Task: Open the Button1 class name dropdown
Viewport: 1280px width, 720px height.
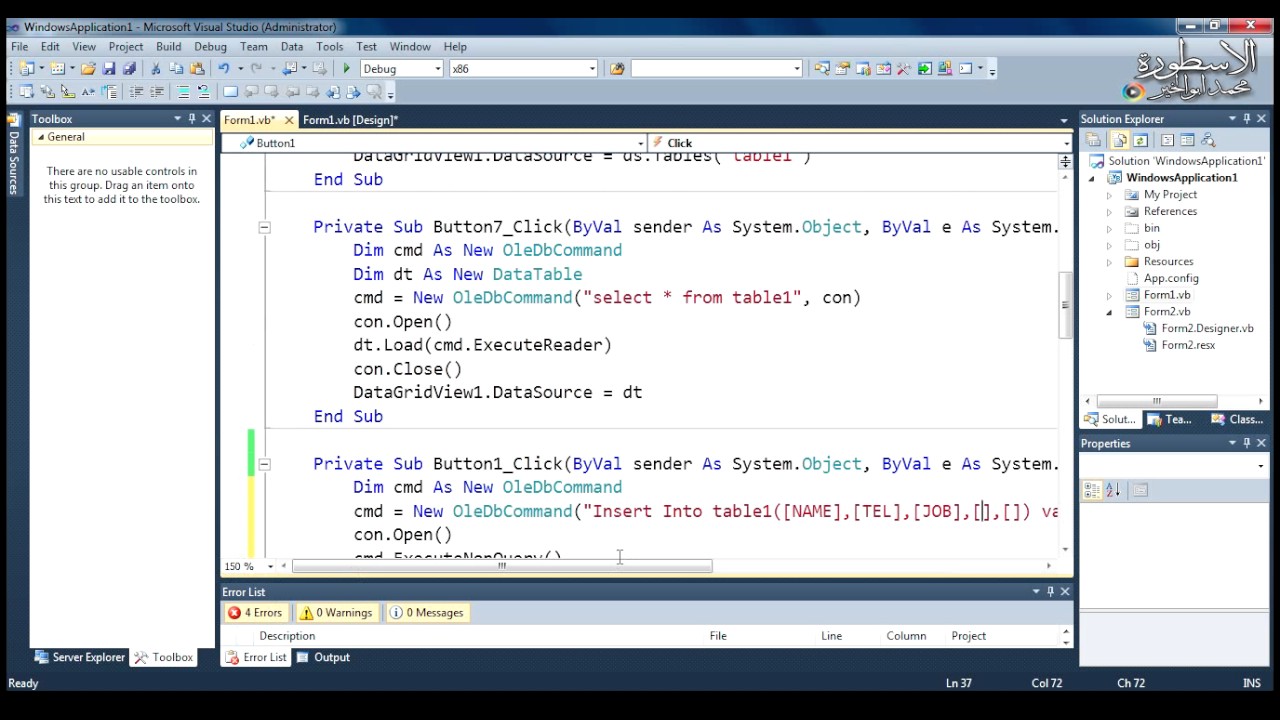Action: tap(640, 143)
